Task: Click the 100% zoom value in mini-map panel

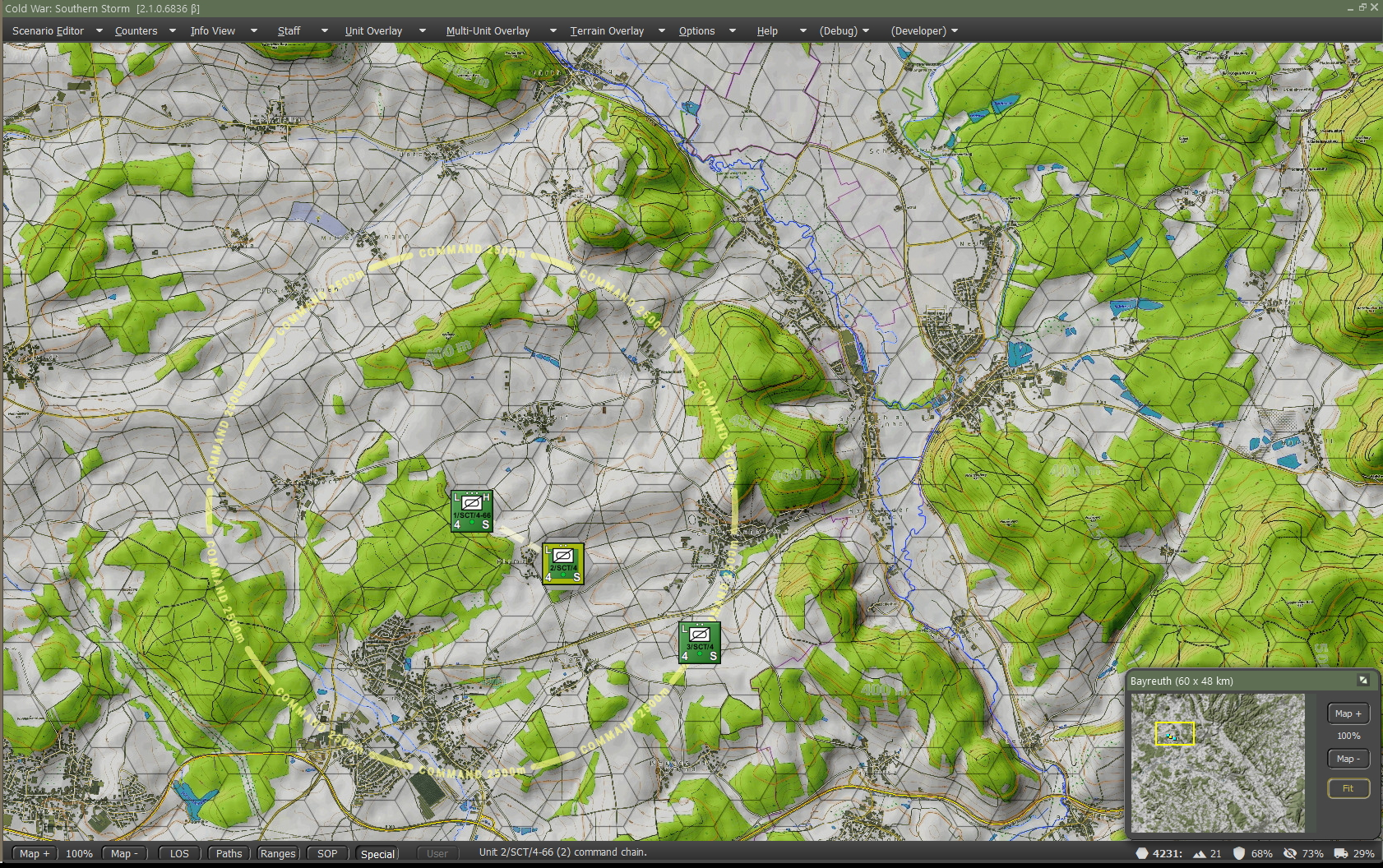Action: (1348, 736)
